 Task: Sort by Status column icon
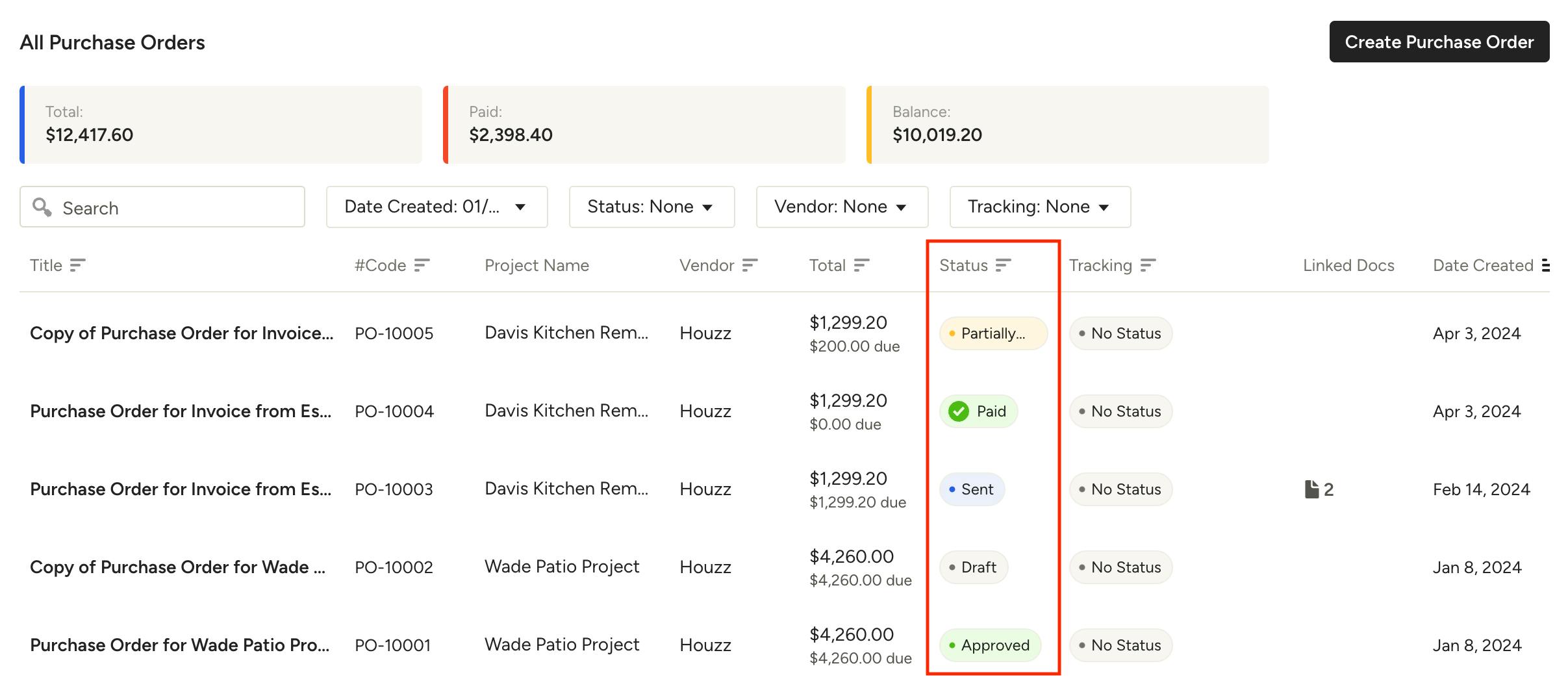click(x=1003, y=265)
